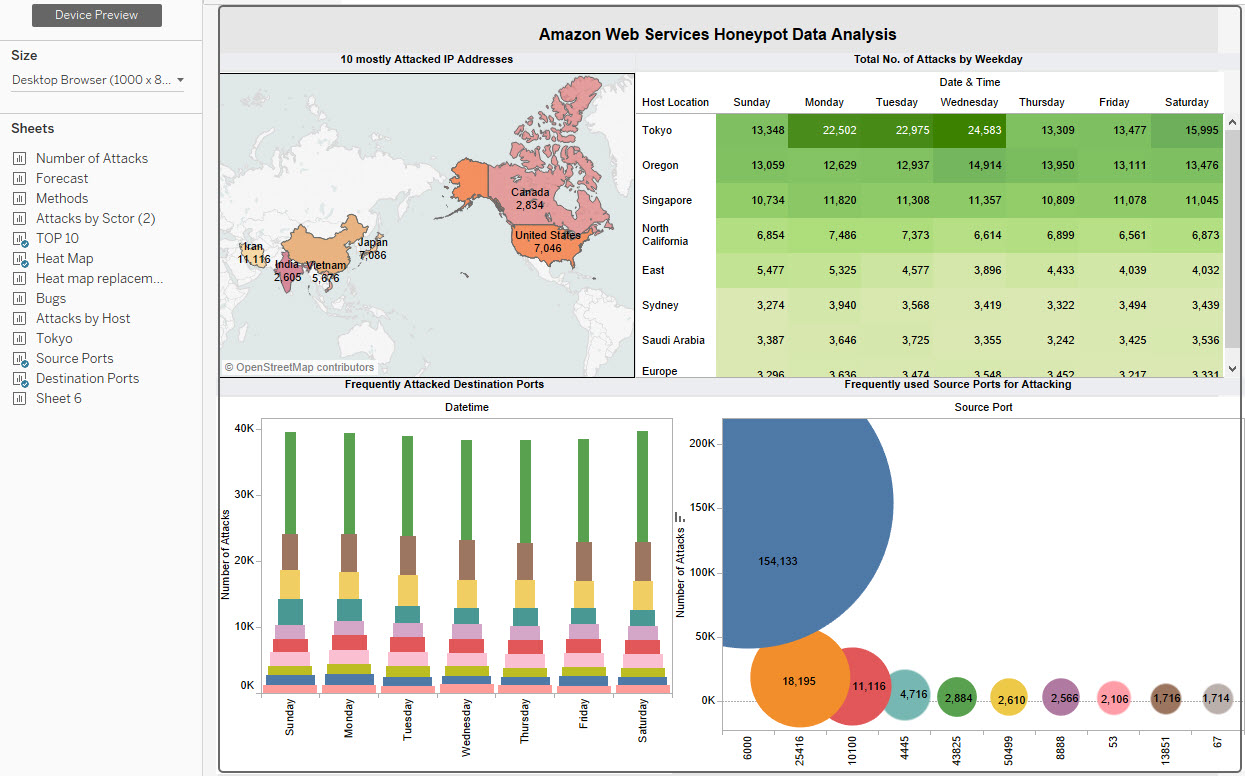Screen dimensions: 1245x776
Task: Click the 7,486 cell in North California row
Action: click(x=824, y=235)
